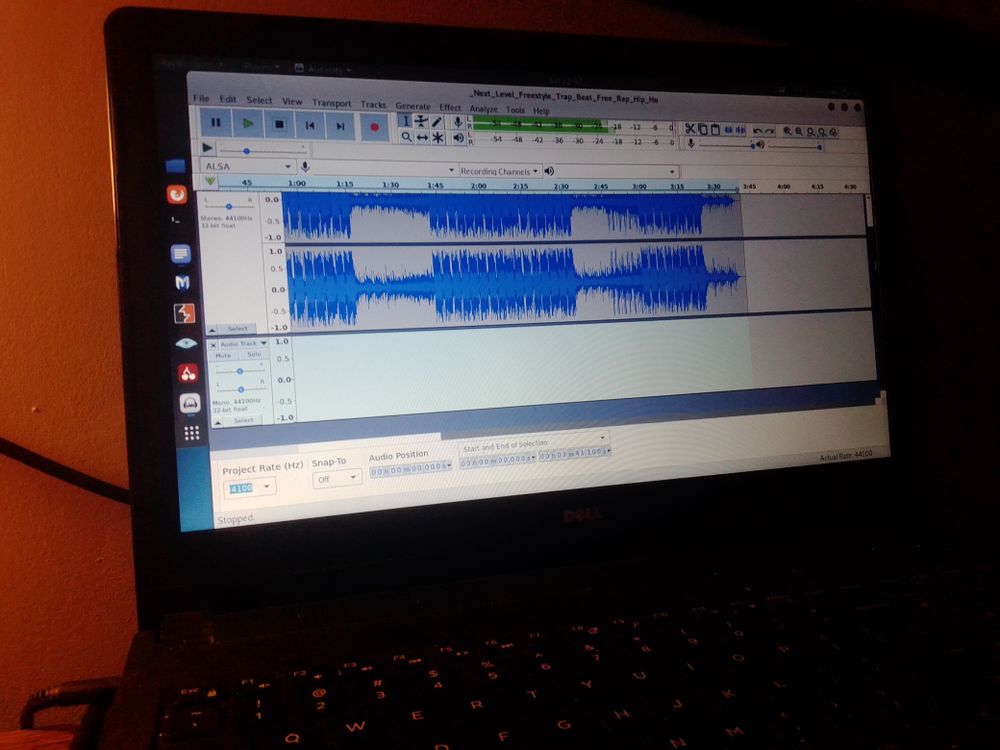The image size is (1000, 750).
Task: Toggle Mute on the Audio Track
Action: pyautogui.click(x=223, y=355)
